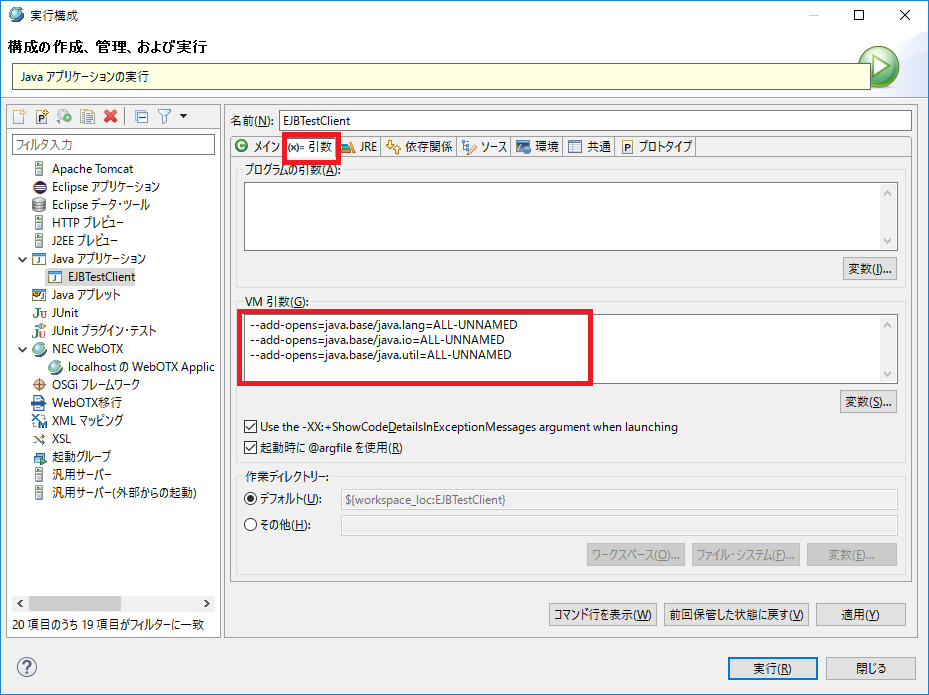Select the その他 working directory radio
Viewport: 929px width, 695px height.
(251, 525)
